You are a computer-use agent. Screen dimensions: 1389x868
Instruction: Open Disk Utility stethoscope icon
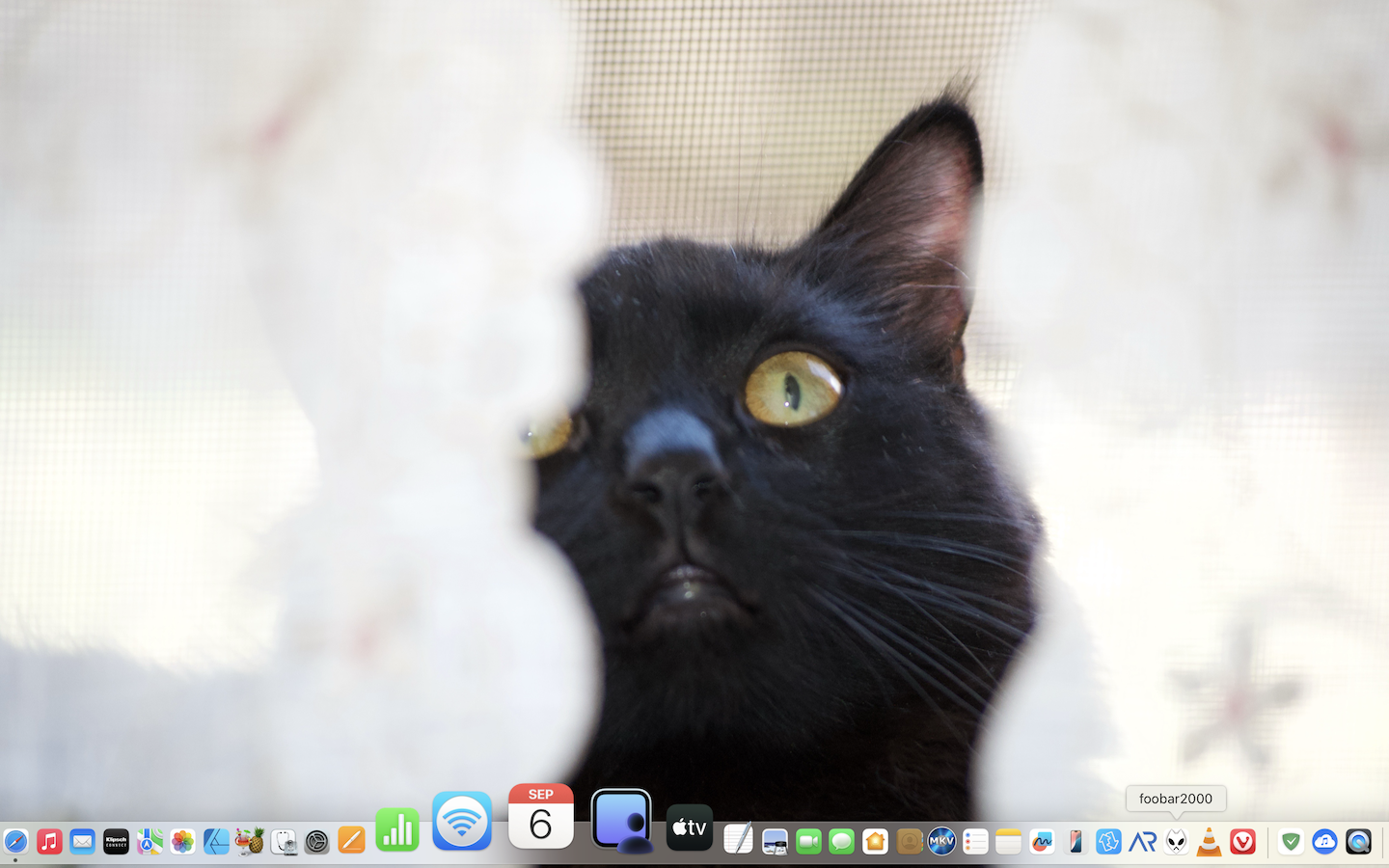pyautogui.click(x=284, y=842)
